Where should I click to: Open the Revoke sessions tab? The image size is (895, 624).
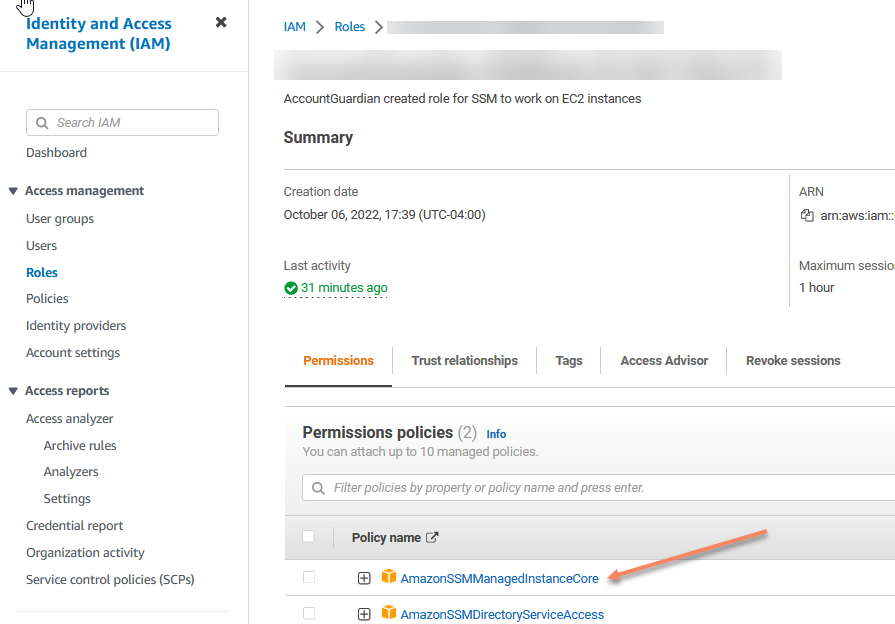click(x=793, y=361)
